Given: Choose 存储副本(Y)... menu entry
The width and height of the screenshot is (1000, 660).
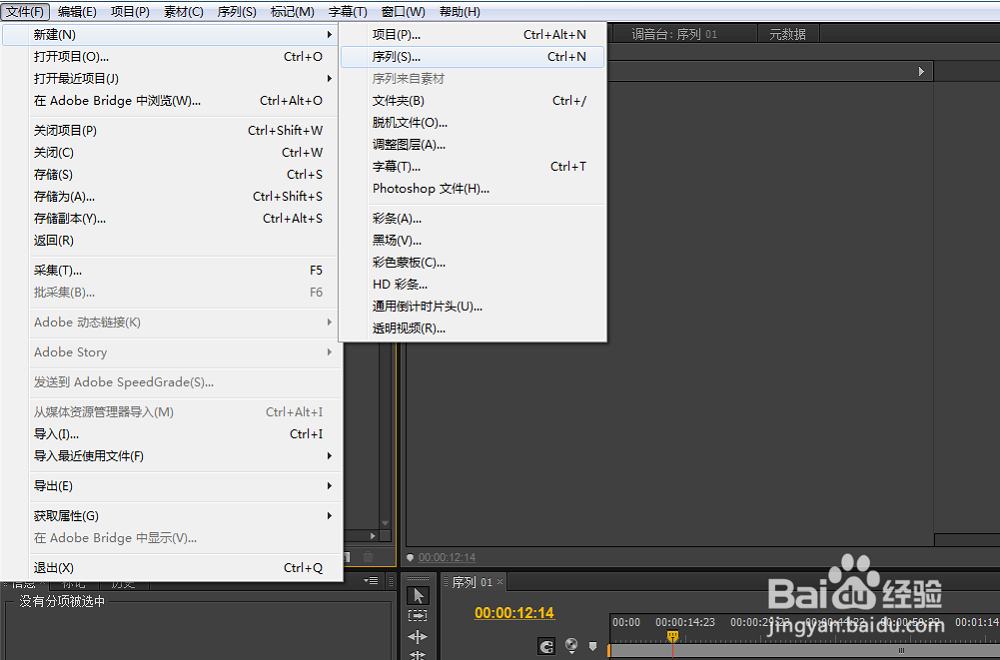Looking at the screenshot, I should [170, 218].
